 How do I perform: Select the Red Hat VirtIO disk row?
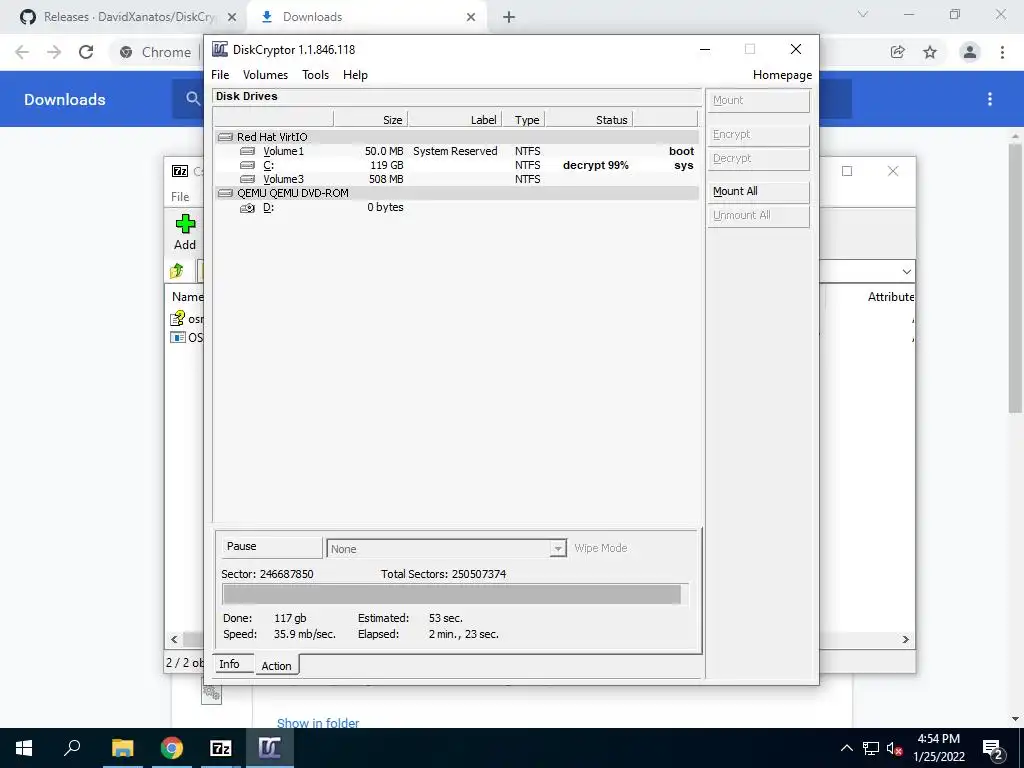(x=456, y=136)
